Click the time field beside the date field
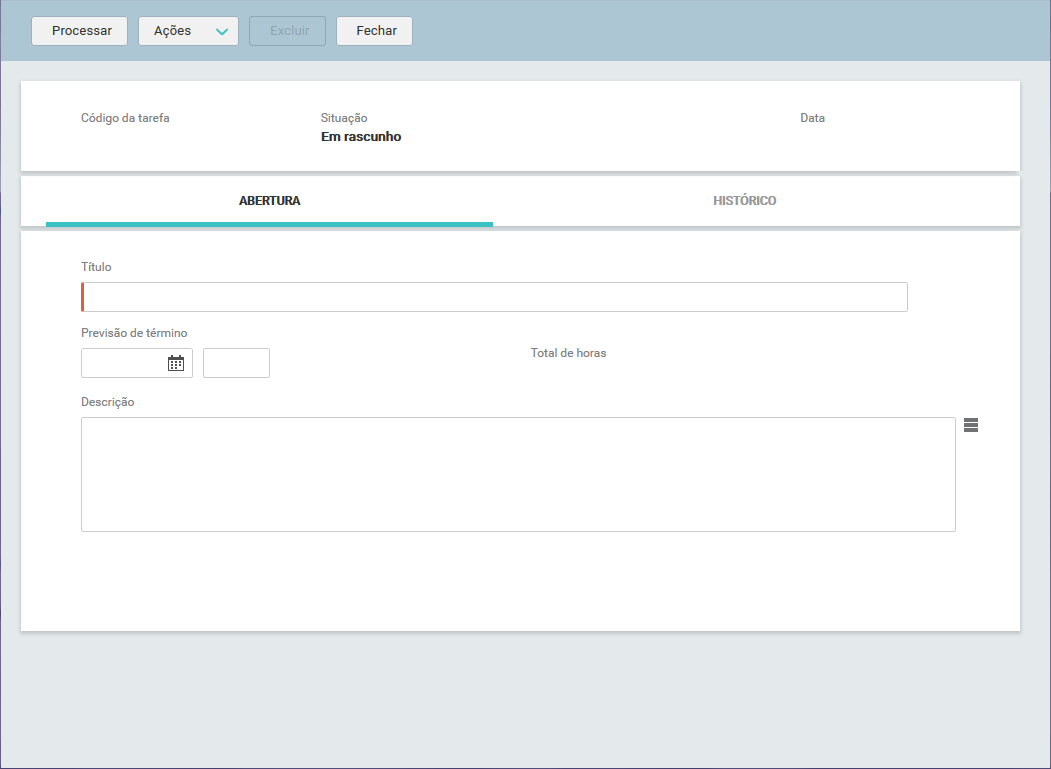The width and height of the screenshot is (1051, 769). 237,363
